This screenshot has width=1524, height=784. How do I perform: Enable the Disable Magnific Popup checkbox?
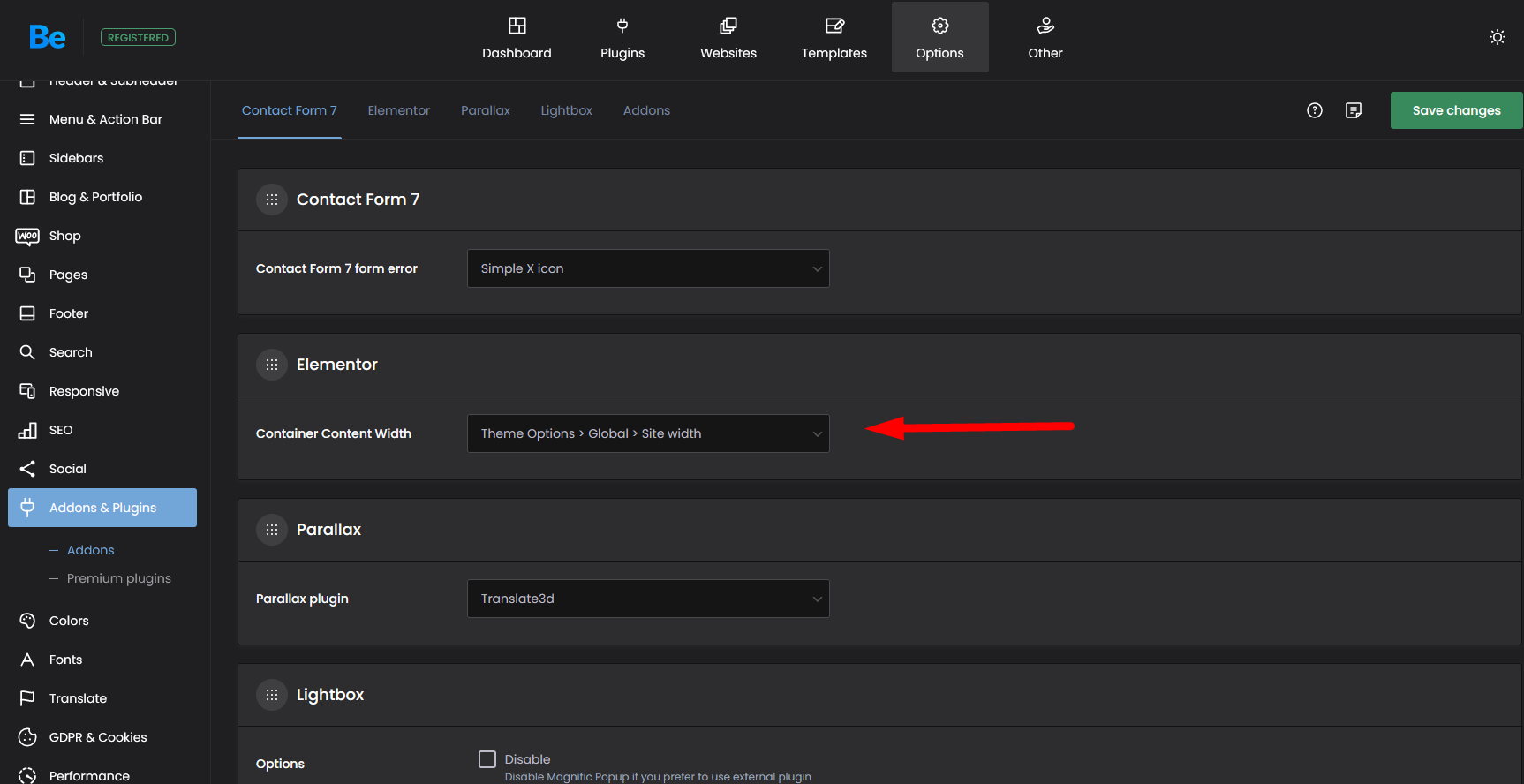[x=487, y=759]
